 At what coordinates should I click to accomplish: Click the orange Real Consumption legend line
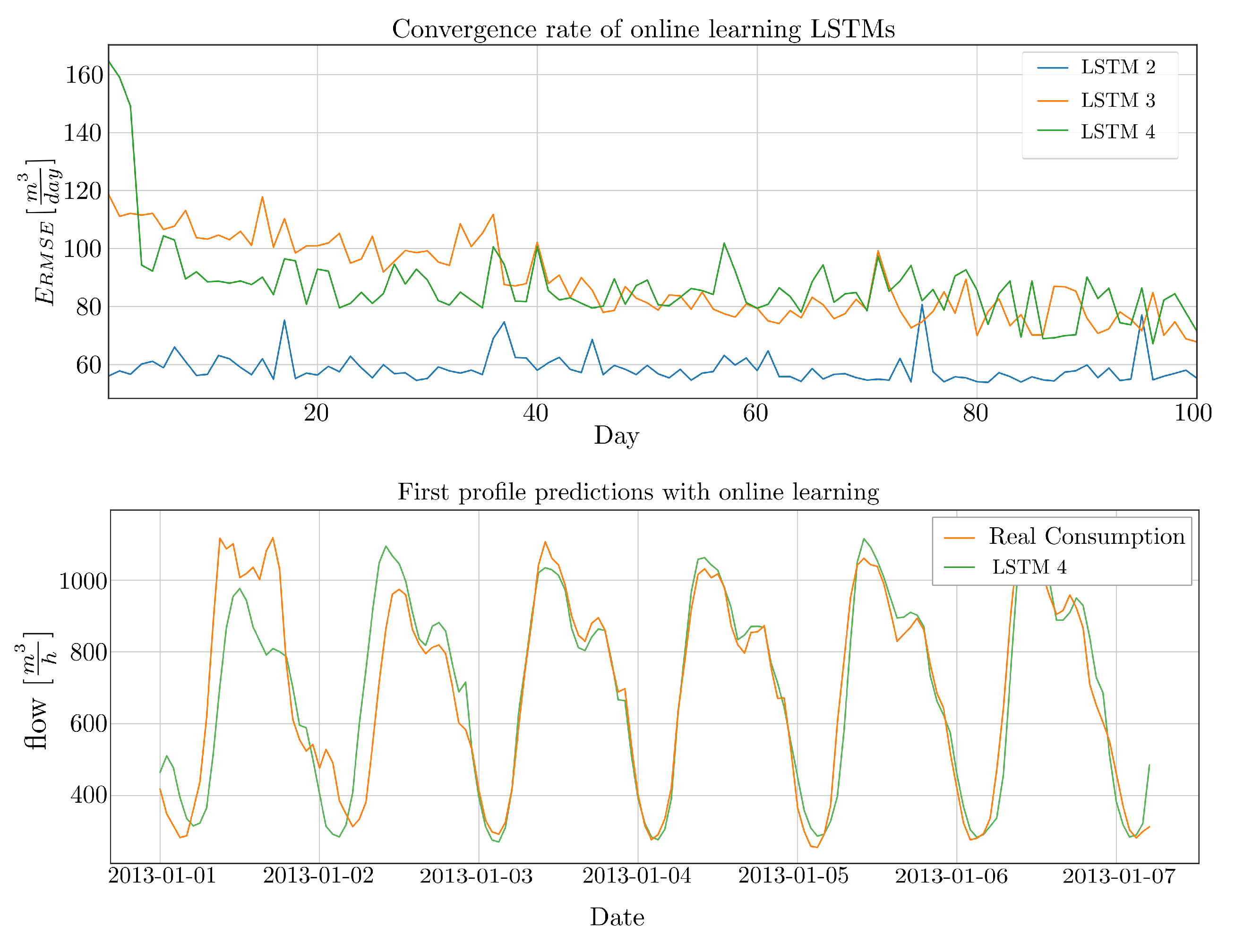coord(960,538)
